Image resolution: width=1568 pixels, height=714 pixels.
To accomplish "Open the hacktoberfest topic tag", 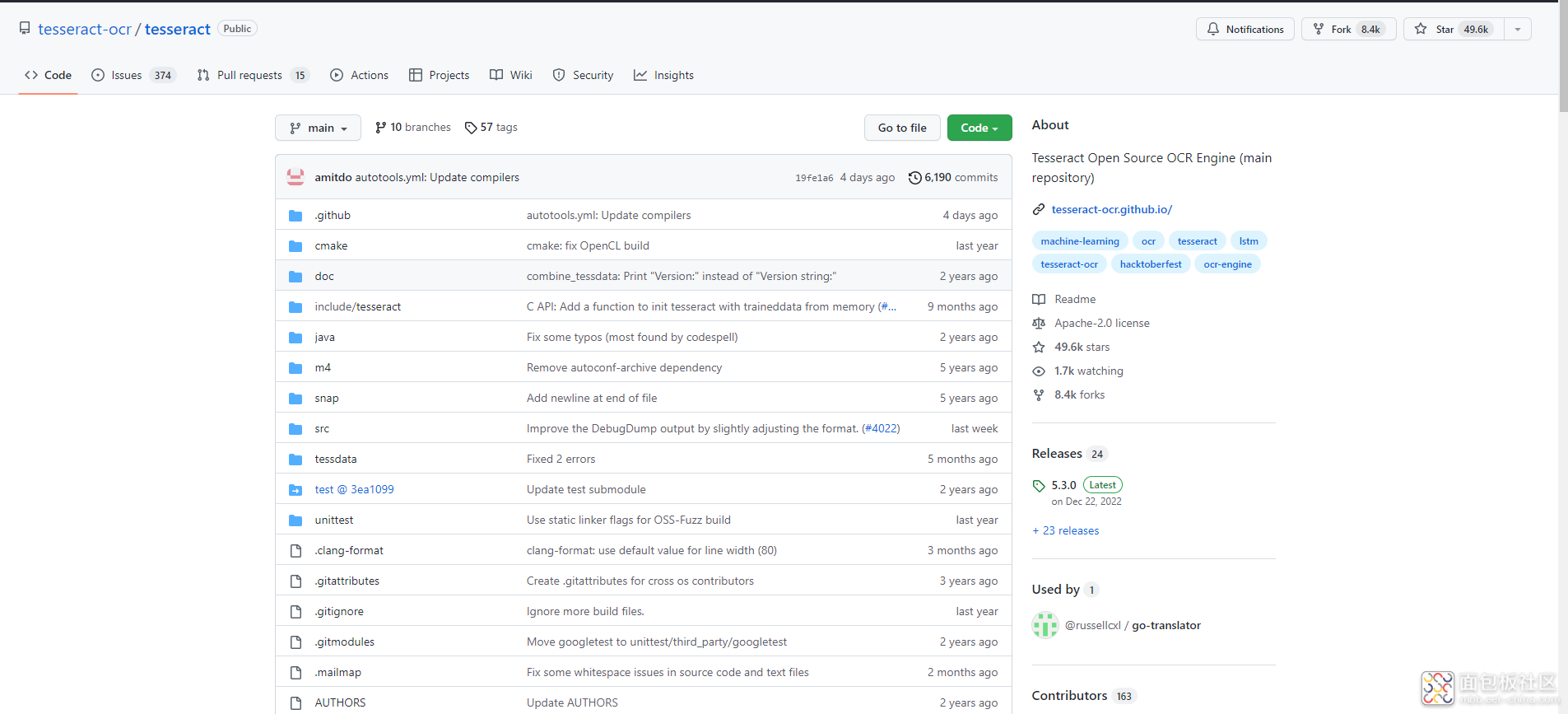I will click(x=1150, y=264).
